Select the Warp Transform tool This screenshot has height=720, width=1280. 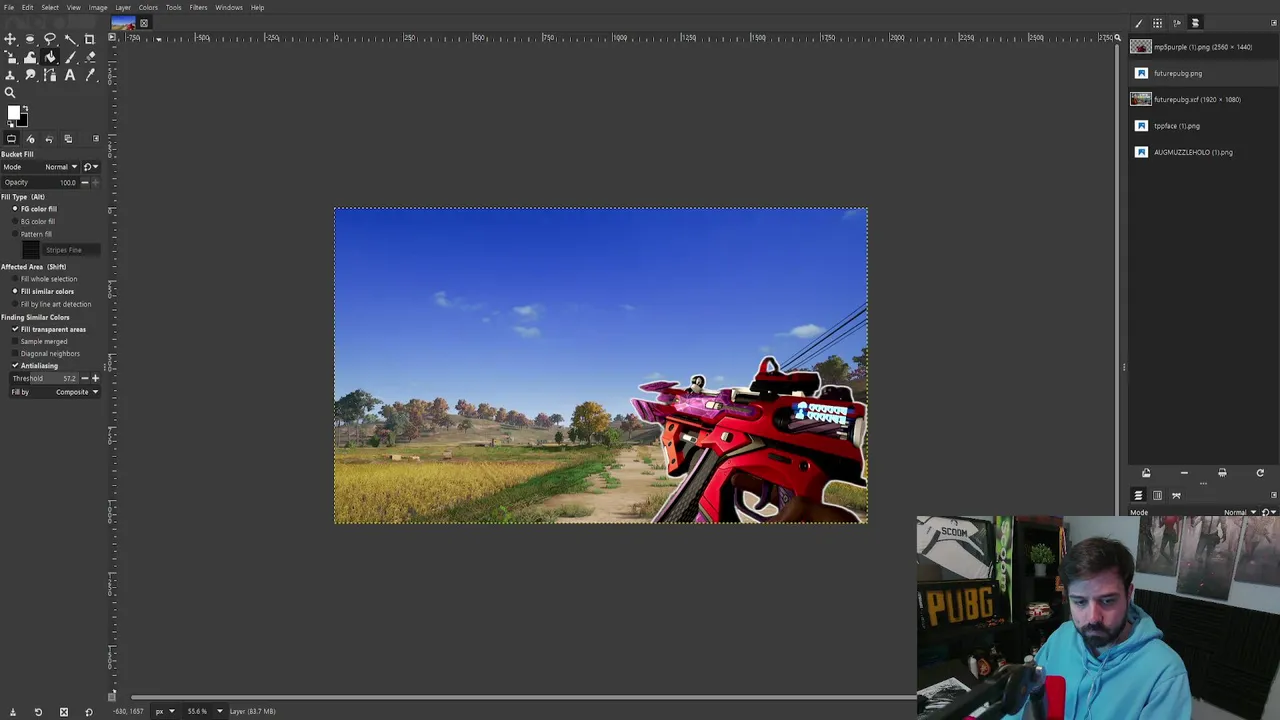click(30, 57)
